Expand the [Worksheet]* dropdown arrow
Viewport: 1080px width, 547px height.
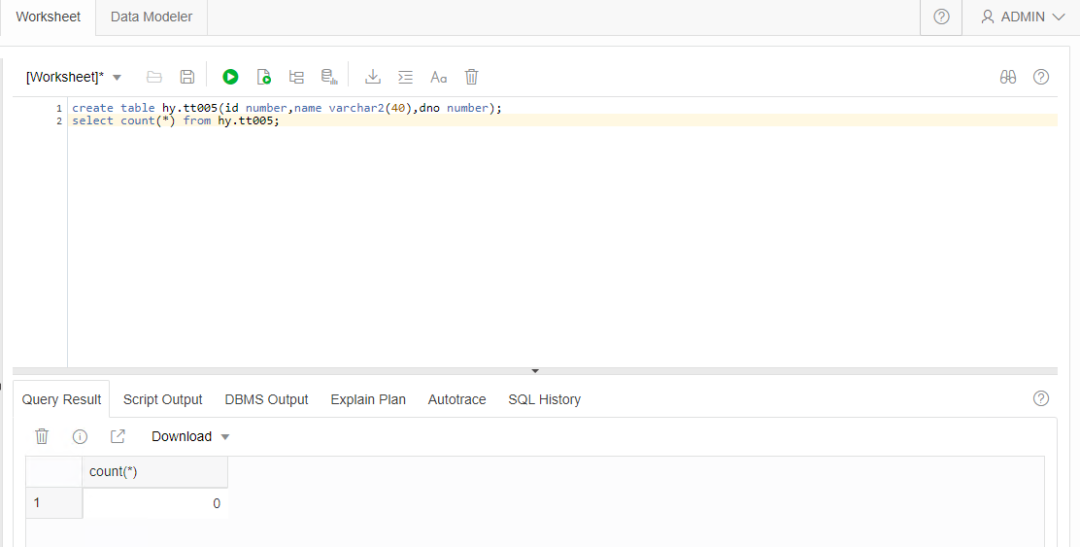pyautogui.click(x=117, y=78)
